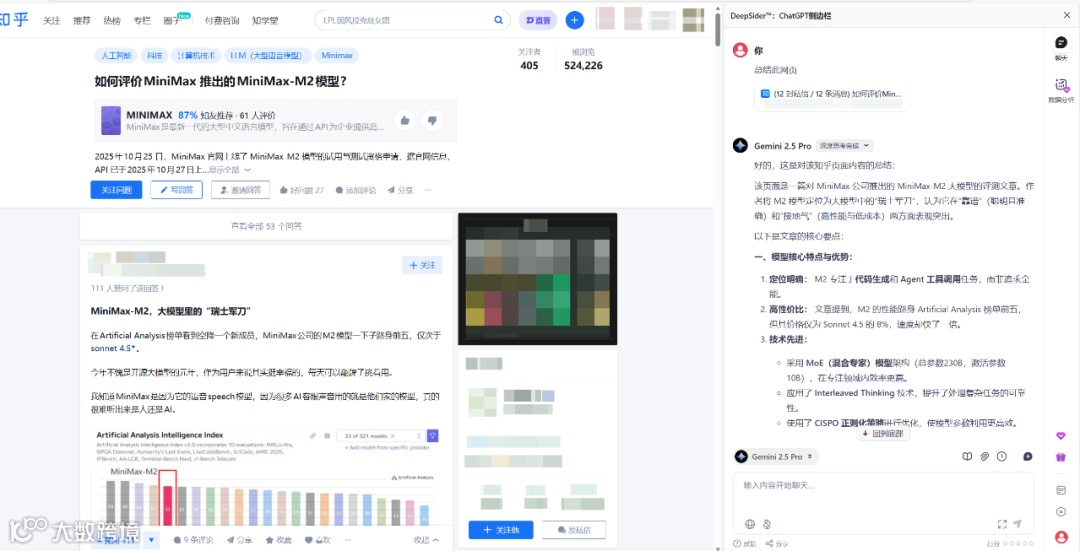Click the paperclip attachment icon
Image resolution: width=1080 pixels, height=551 pixels.
pos(985,456)
